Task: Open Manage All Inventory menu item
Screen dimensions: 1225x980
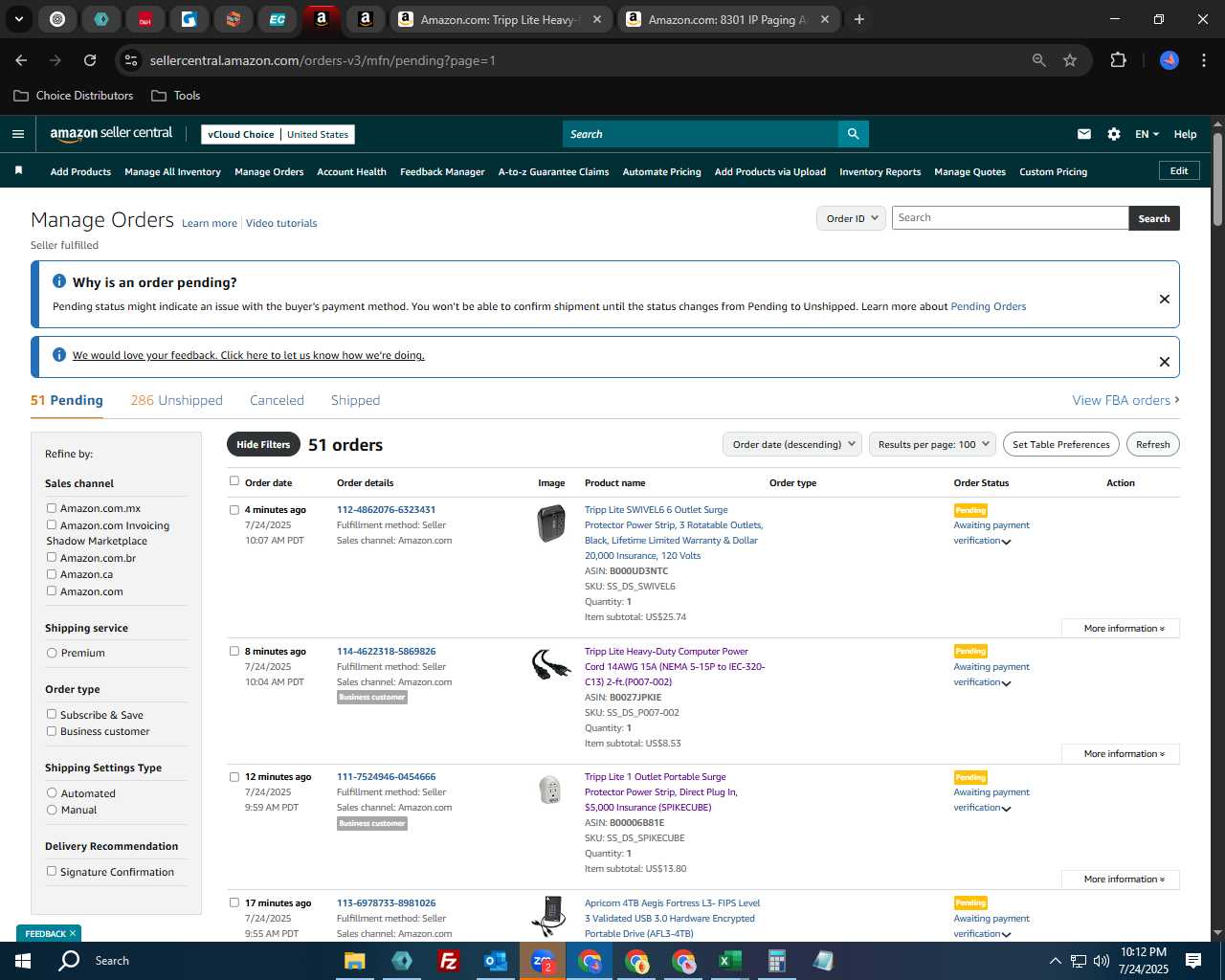Action: coord(172,172)
